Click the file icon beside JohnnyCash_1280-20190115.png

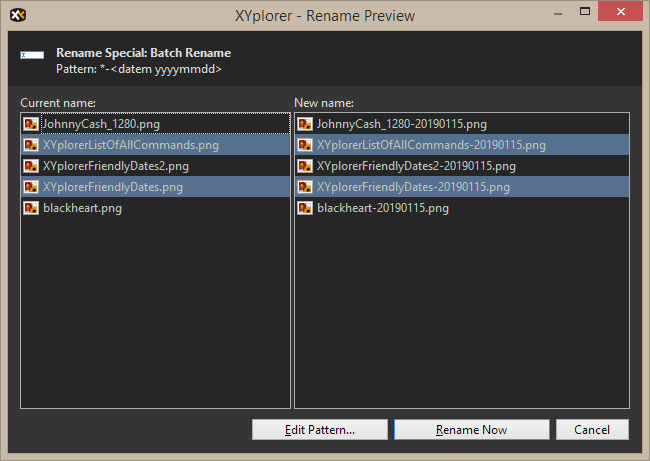point(305,124)
